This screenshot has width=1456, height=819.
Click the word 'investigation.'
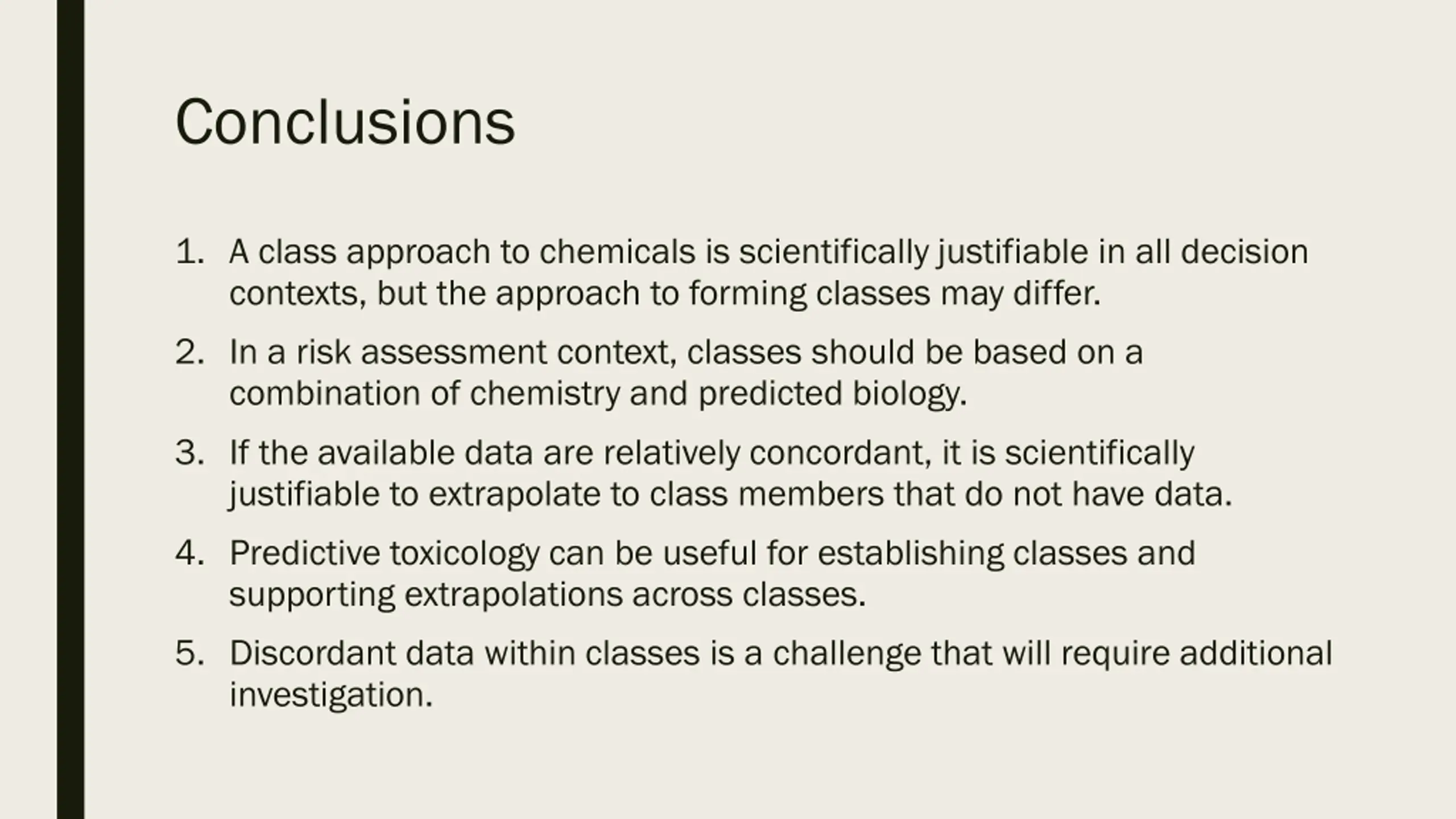pos(331,695)
